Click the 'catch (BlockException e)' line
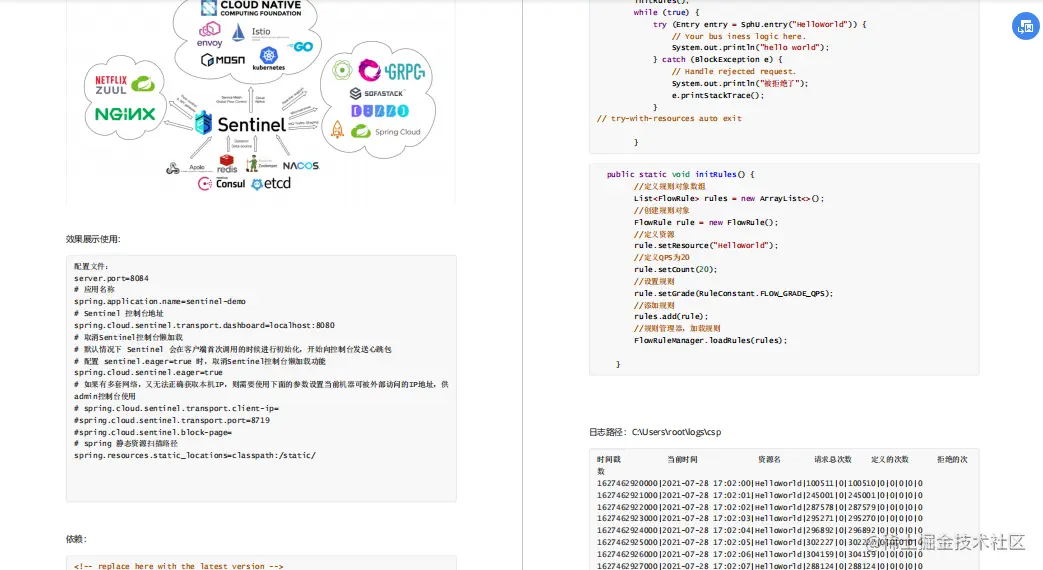The image size is (1043, 570). click(x=717, y=59)
